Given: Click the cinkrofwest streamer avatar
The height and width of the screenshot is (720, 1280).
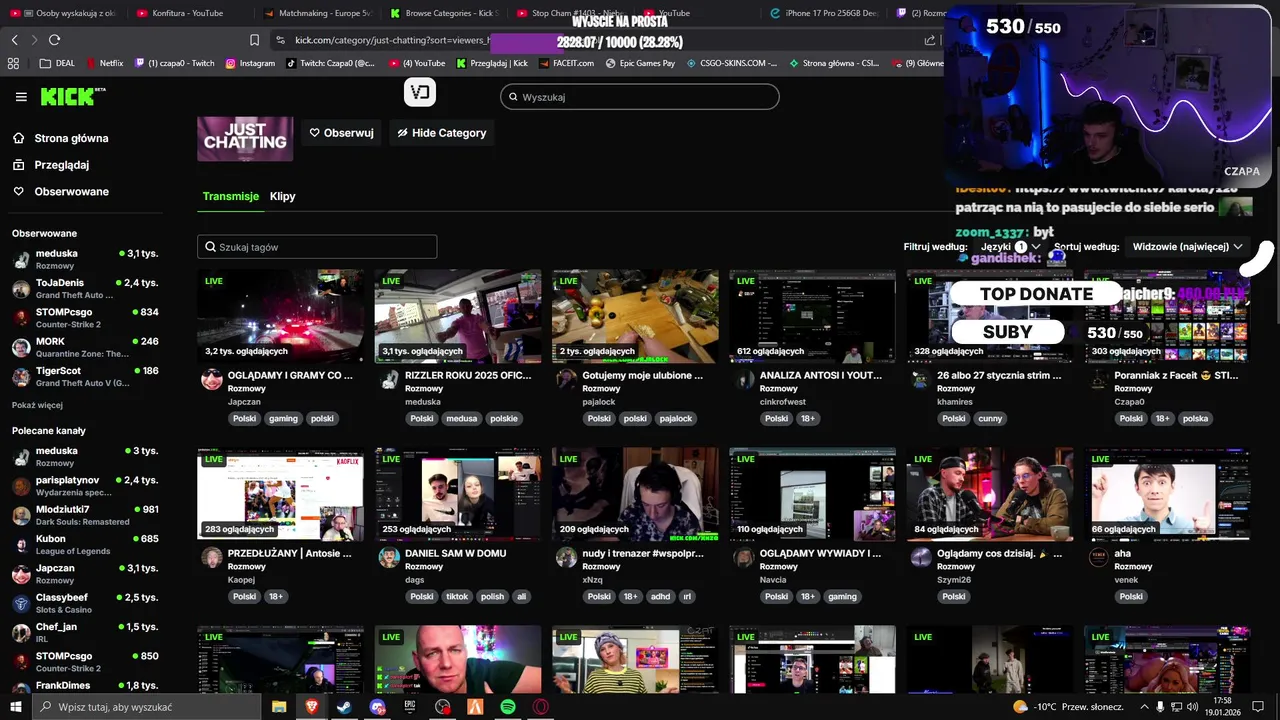Looking at the screenshot, I should [x=744, y=379].
